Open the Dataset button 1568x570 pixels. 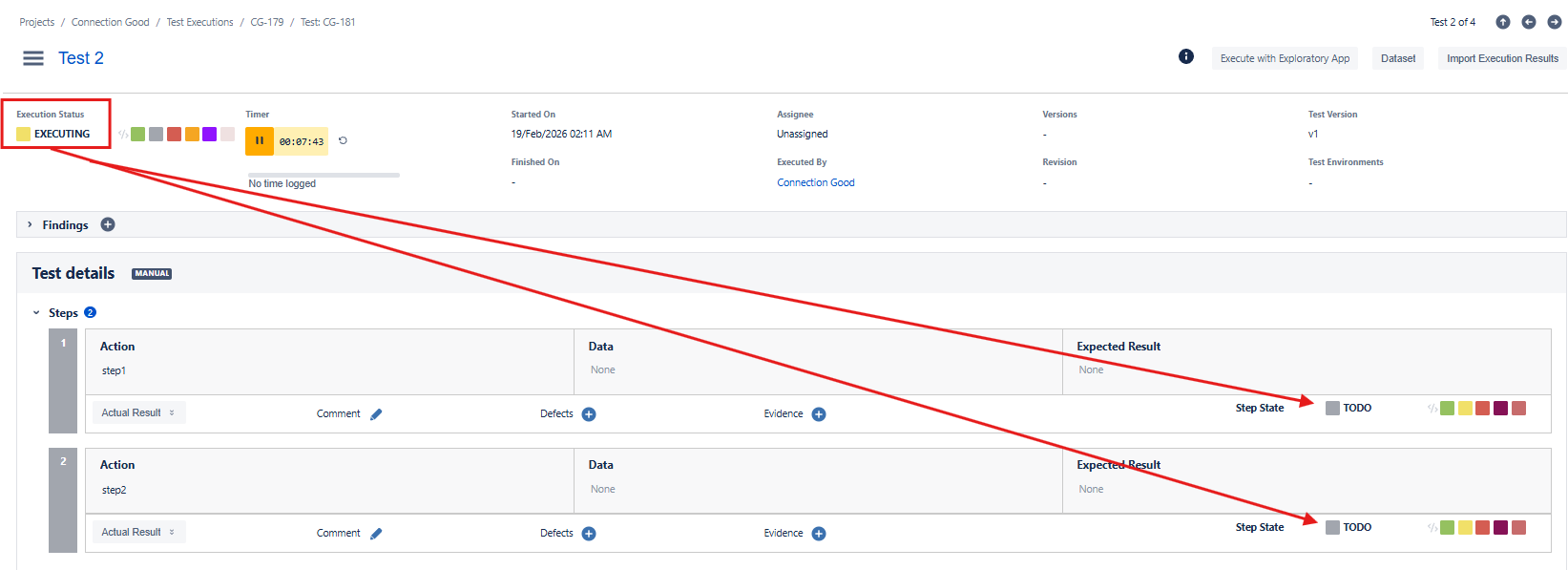1398,58
